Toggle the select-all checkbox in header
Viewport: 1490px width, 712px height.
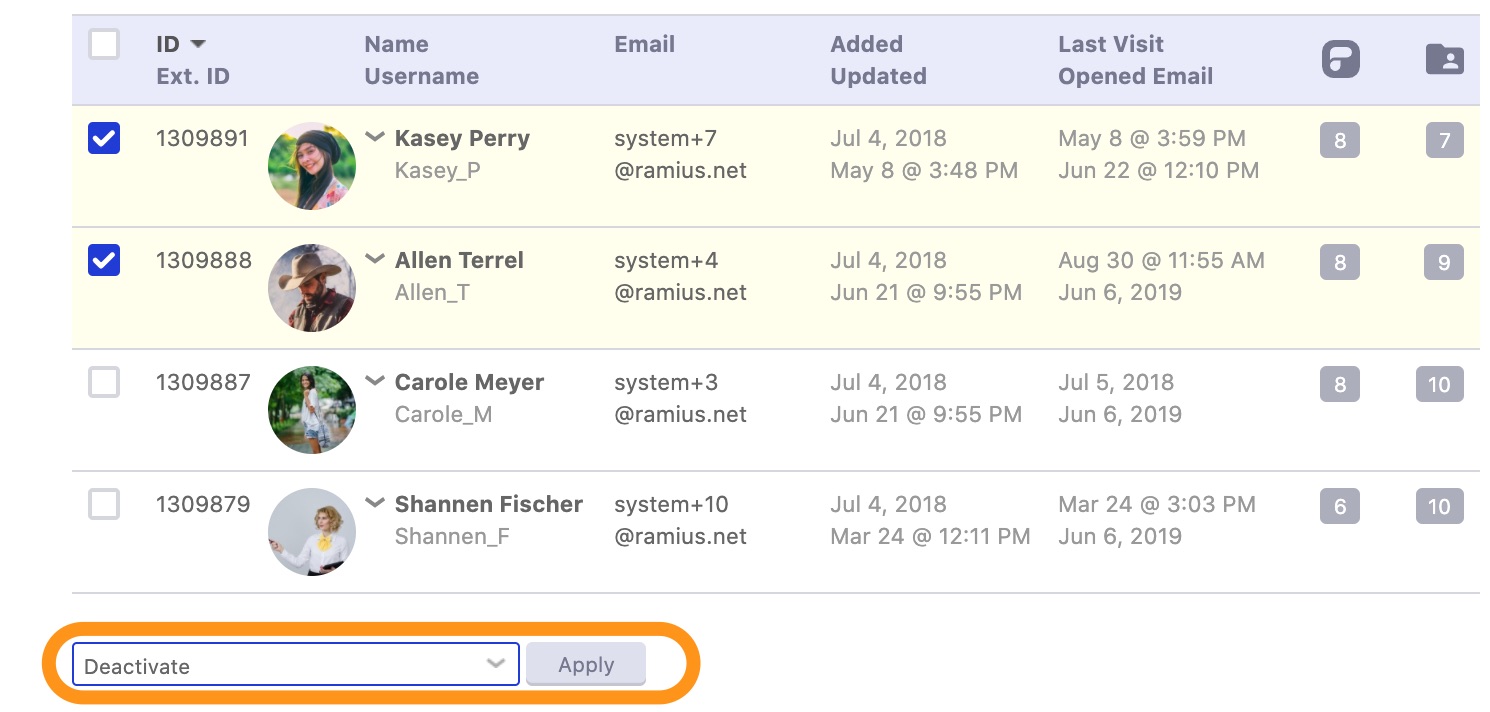point(104,45)
